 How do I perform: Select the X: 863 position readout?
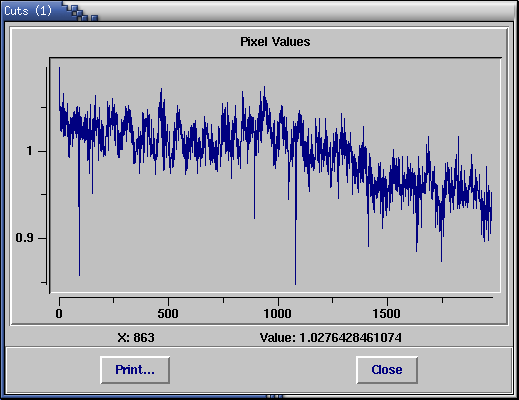[136, 338]
